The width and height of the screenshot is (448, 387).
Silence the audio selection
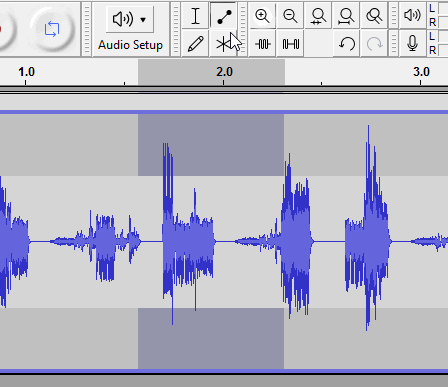click(290, 44)
